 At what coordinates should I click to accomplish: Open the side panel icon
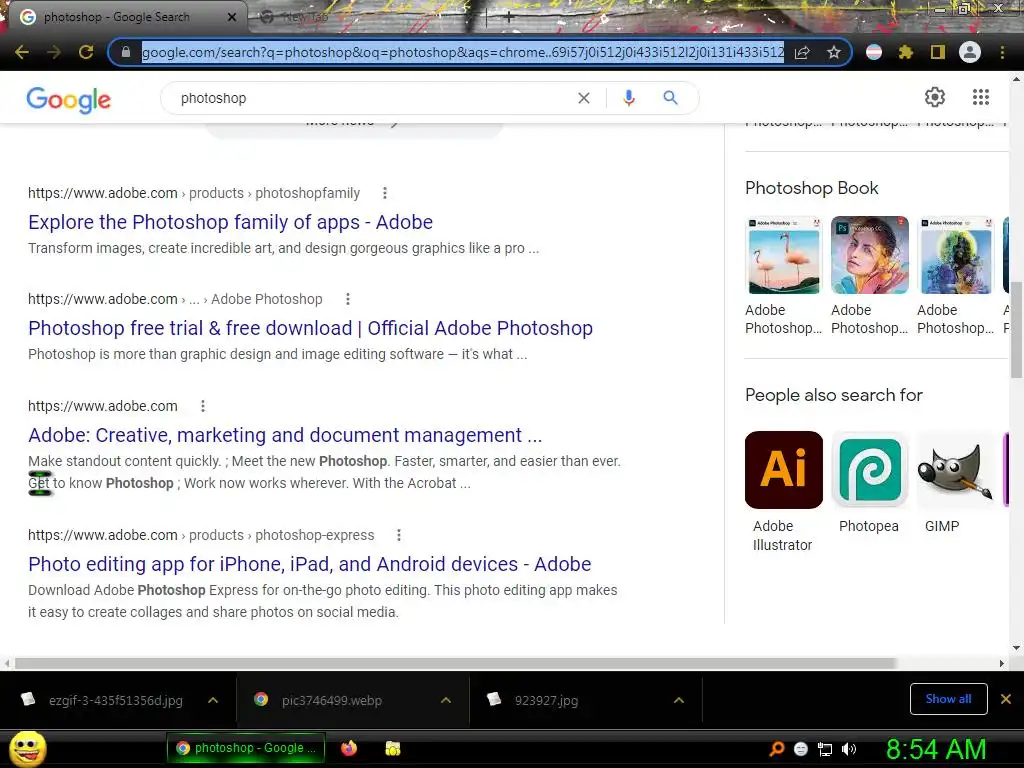coord(938,52)
